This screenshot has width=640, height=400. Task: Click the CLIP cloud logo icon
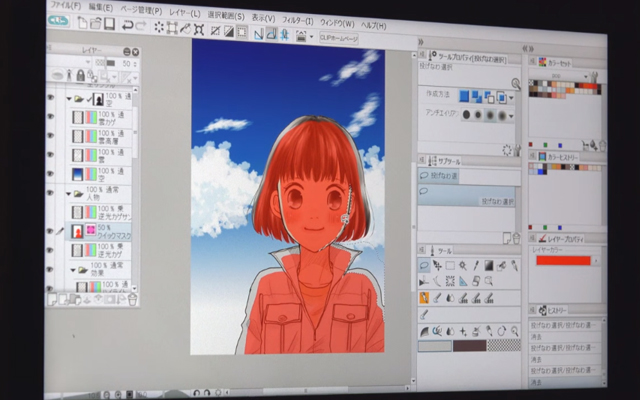pos(59,19)
